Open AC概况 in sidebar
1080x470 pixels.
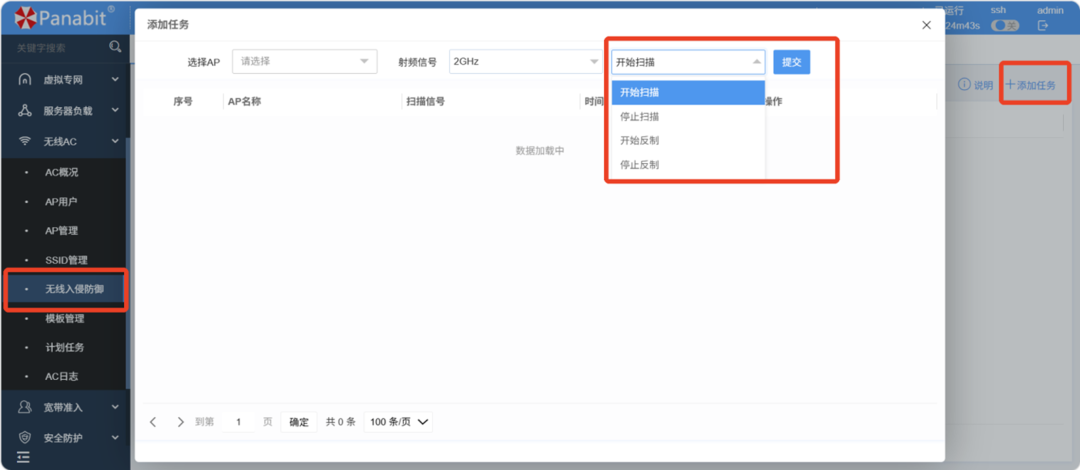click(x=63, y=172)
